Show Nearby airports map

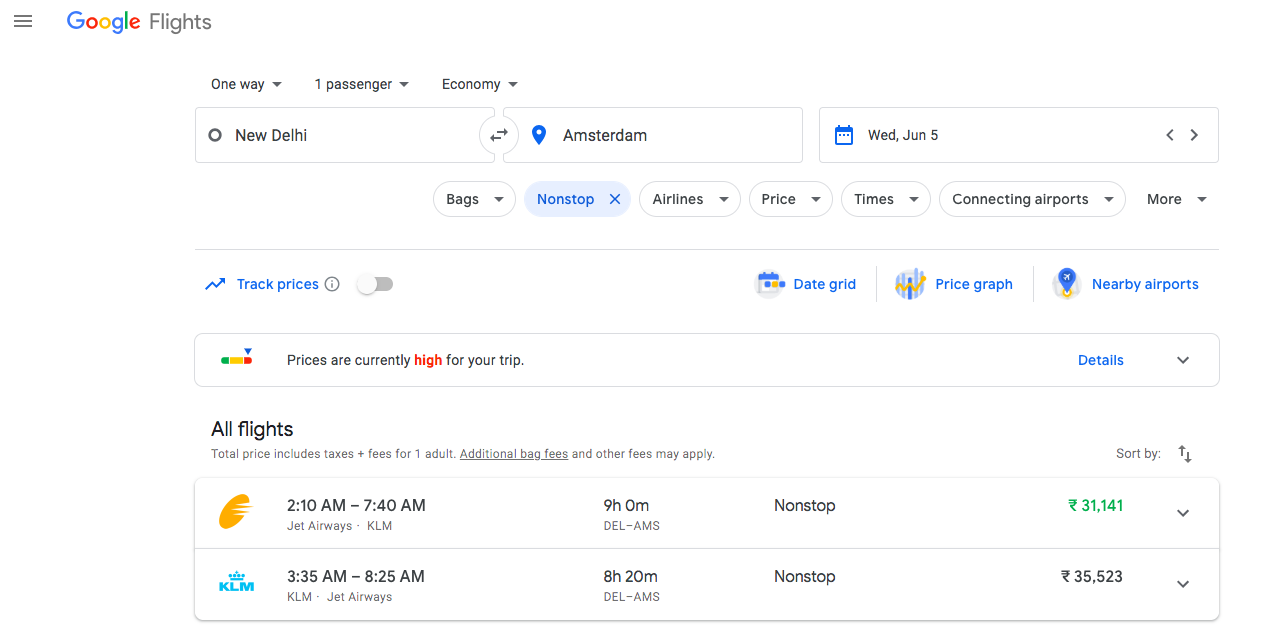(1125, 284)
